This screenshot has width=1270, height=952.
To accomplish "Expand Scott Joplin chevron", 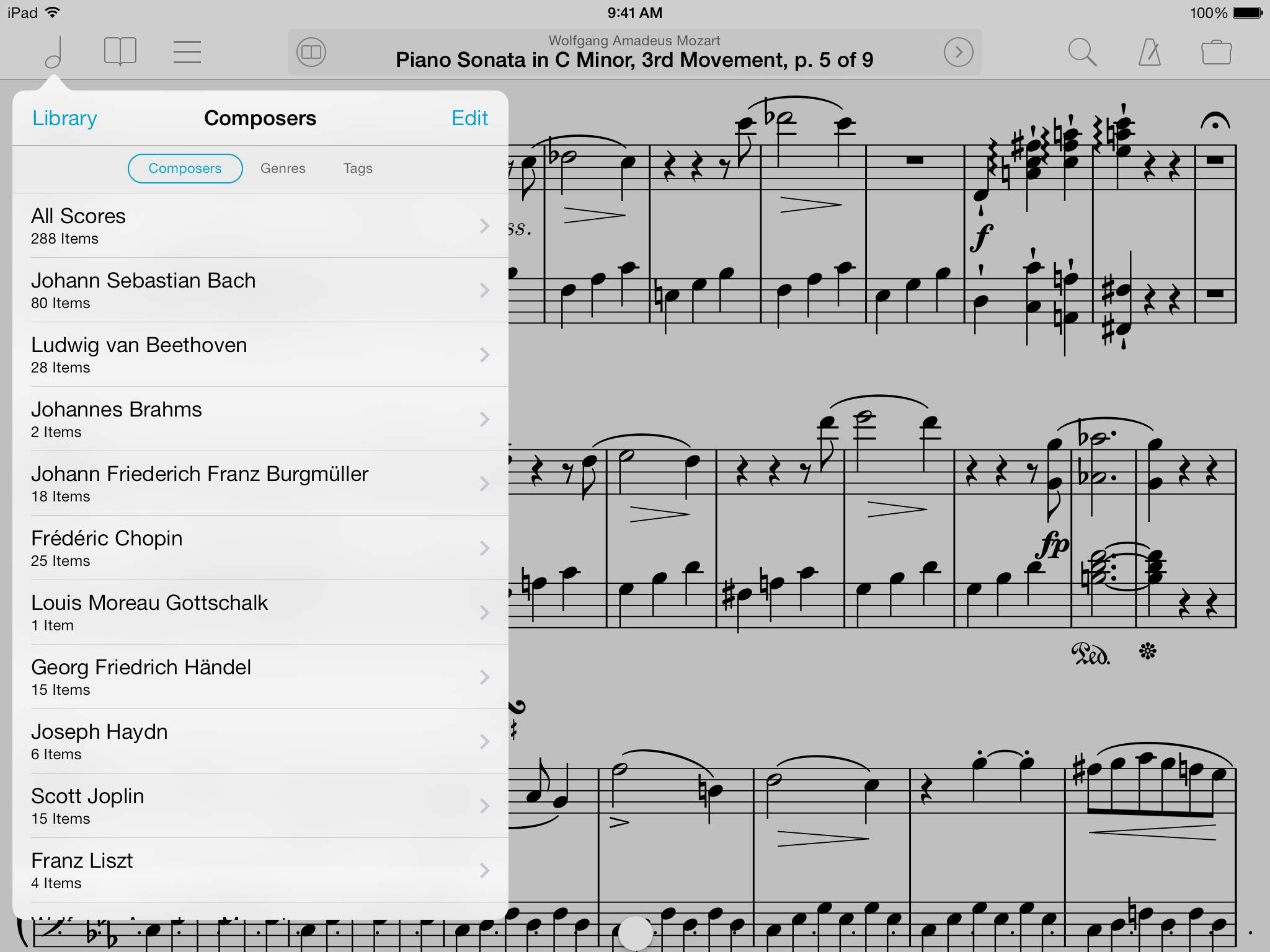I will (x=484, y=806).
